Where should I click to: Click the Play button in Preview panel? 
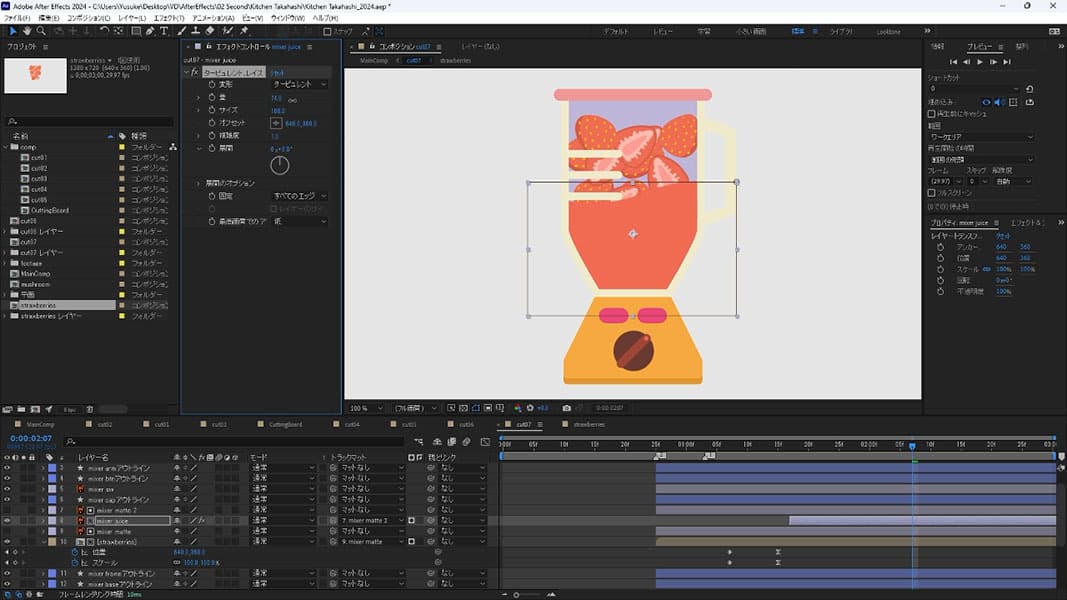click(979, 62)
